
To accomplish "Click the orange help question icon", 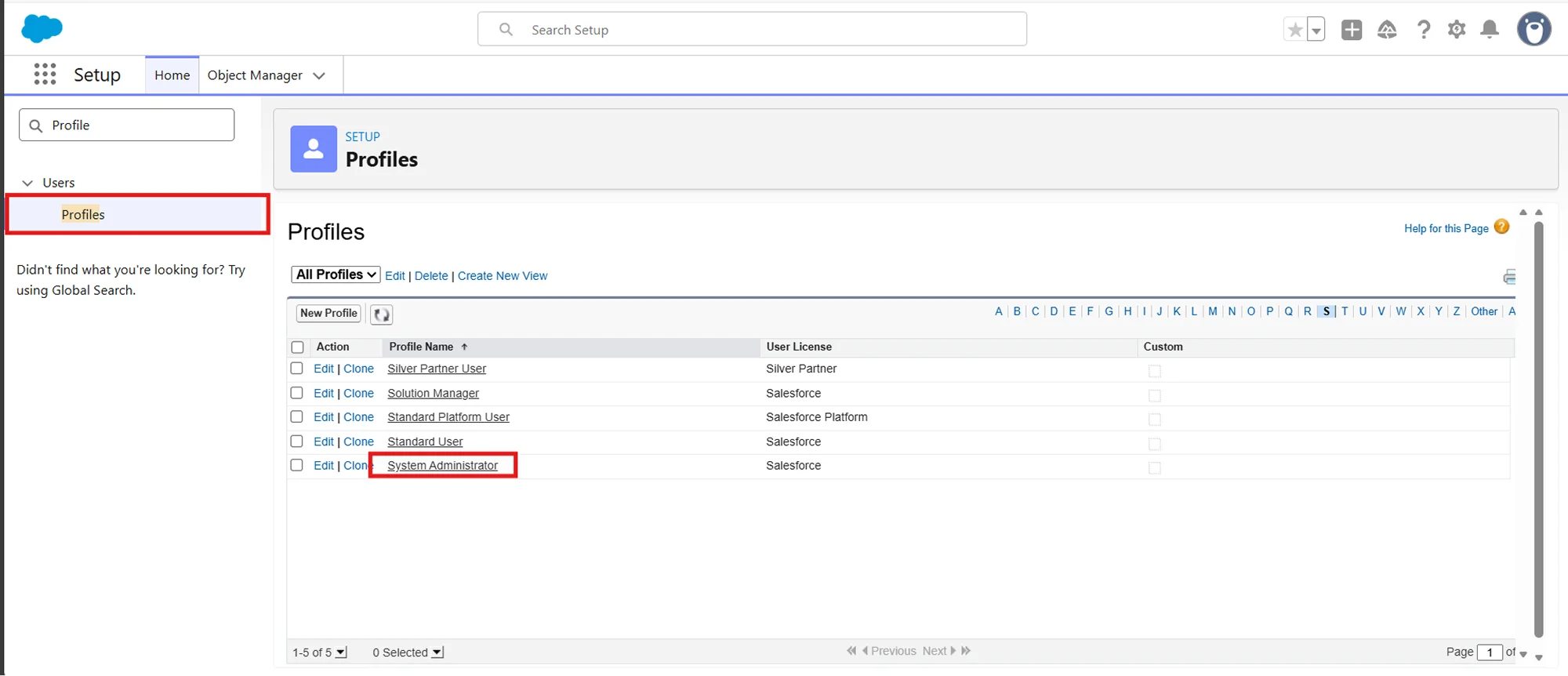I will [1501, 227].
